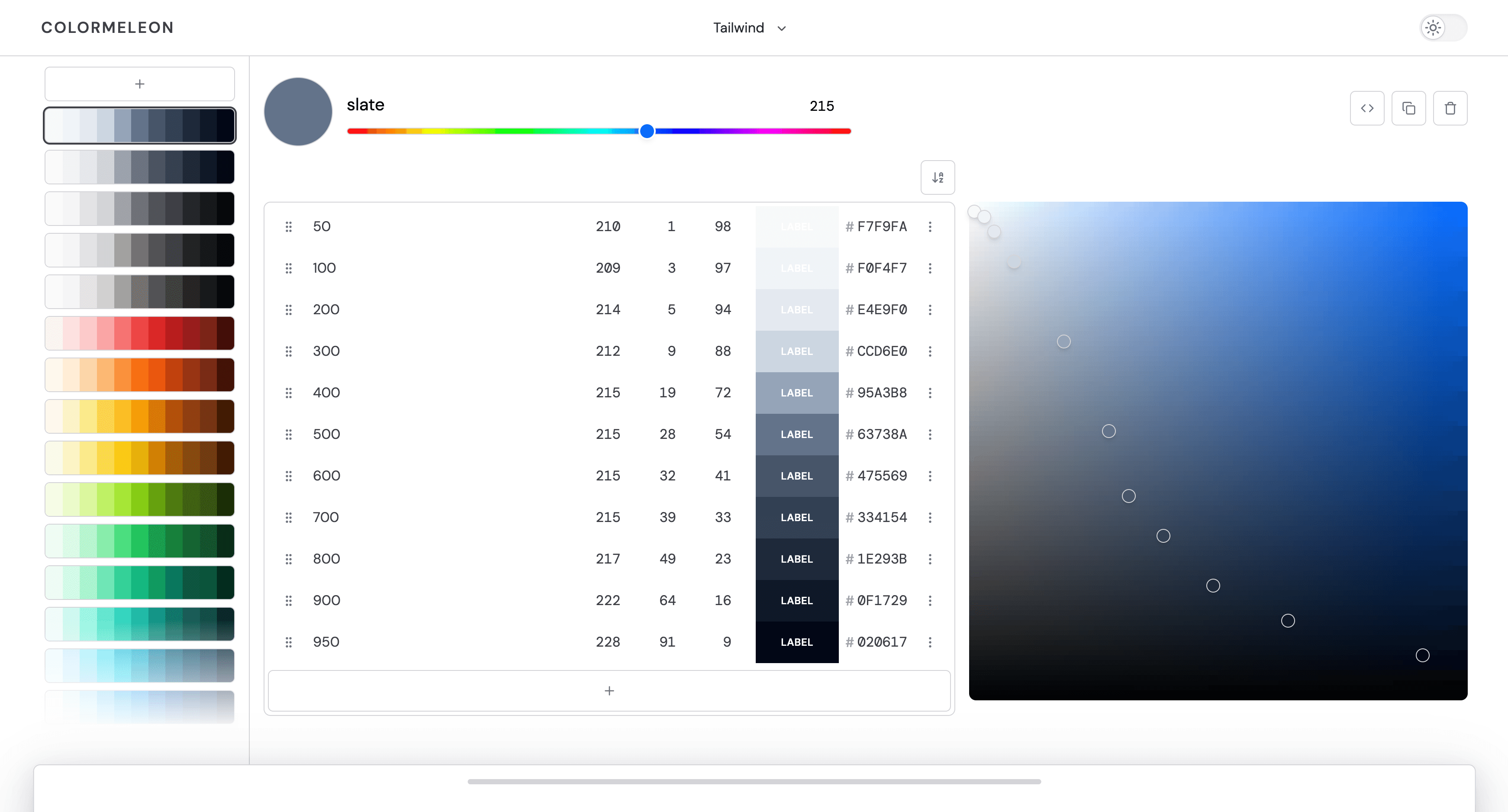Grab the drag handle of shade 700
This screenshot has height=812, width=1508.
click(x=289, y=518)
